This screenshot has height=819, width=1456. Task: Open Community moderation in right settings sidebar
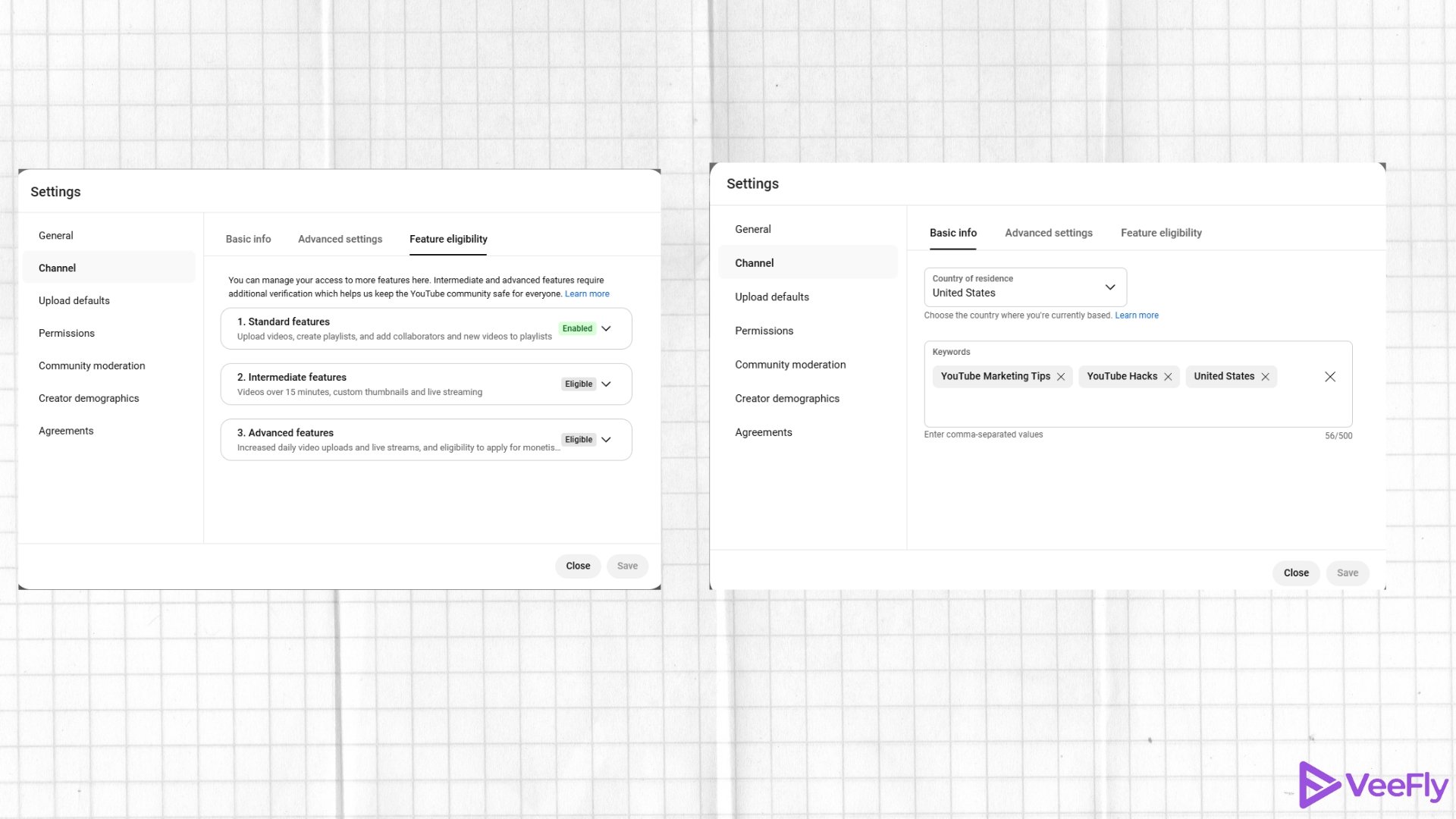click(790, 365)
